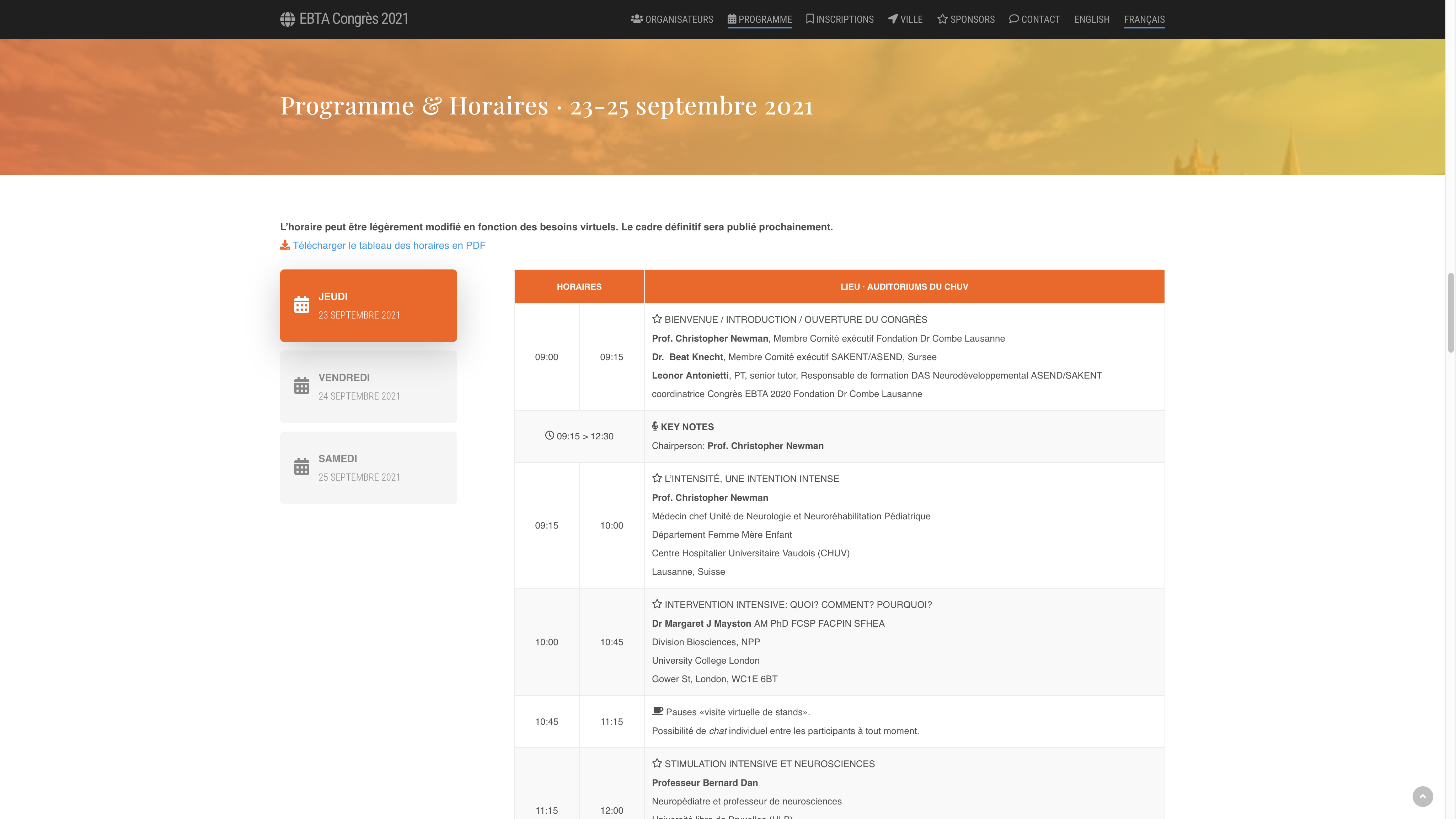This screenshot has width=1456, height=819.
Task: Open the Inscriptions menu item
Action: 845,19
